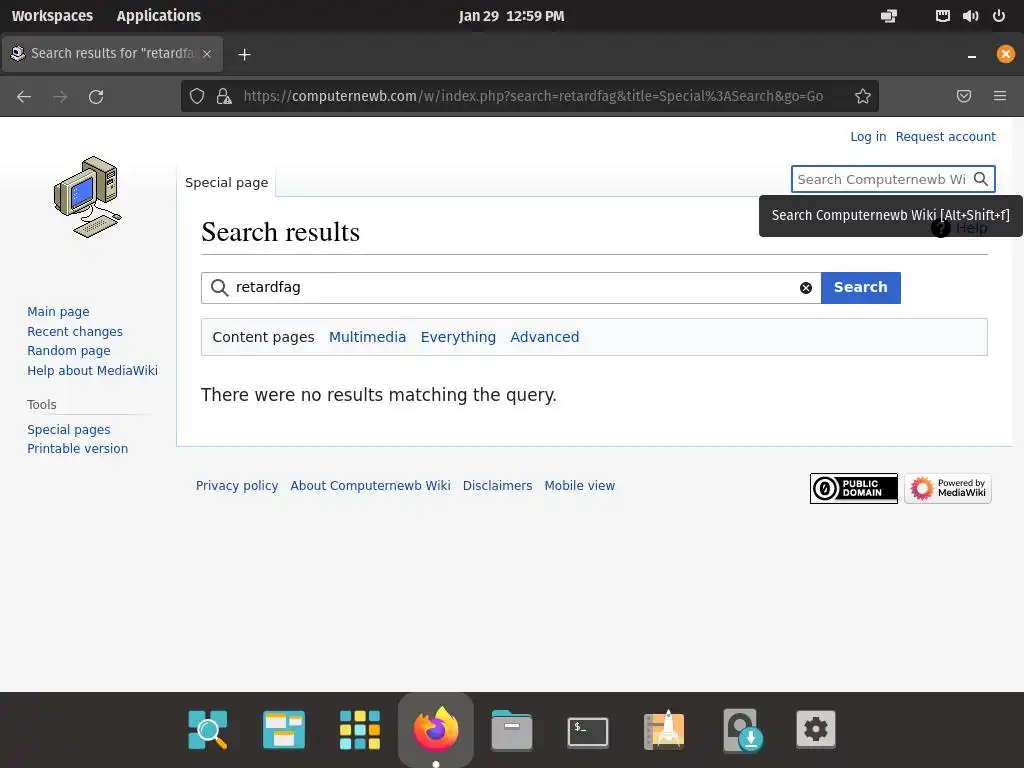Switch to Mobile view

pos(580,485)
